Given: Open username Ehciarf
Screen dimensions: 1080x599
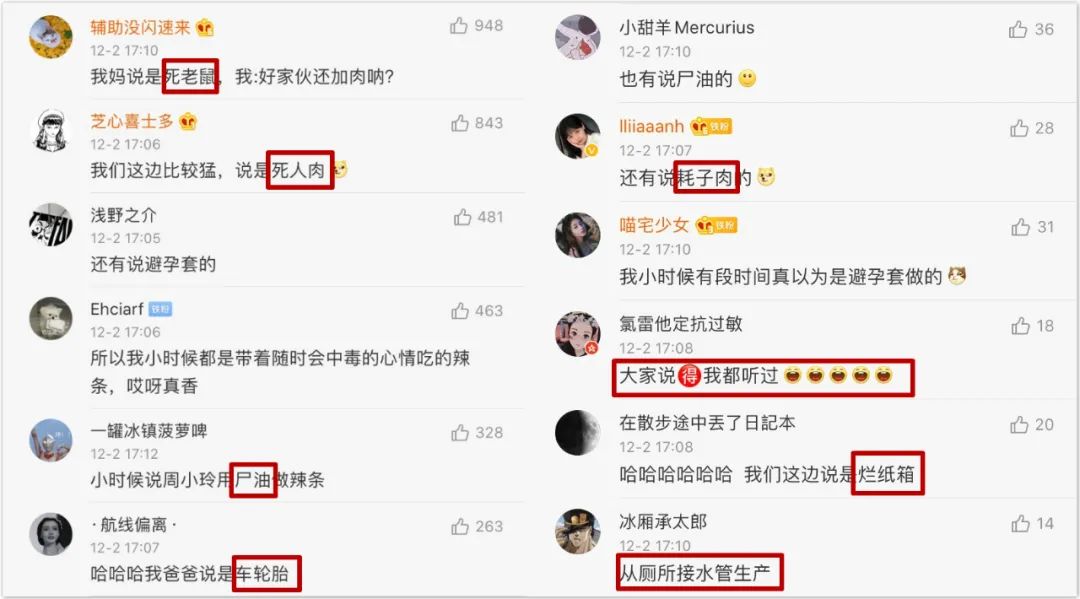Looking at the screenshot, I should point(117,309).
